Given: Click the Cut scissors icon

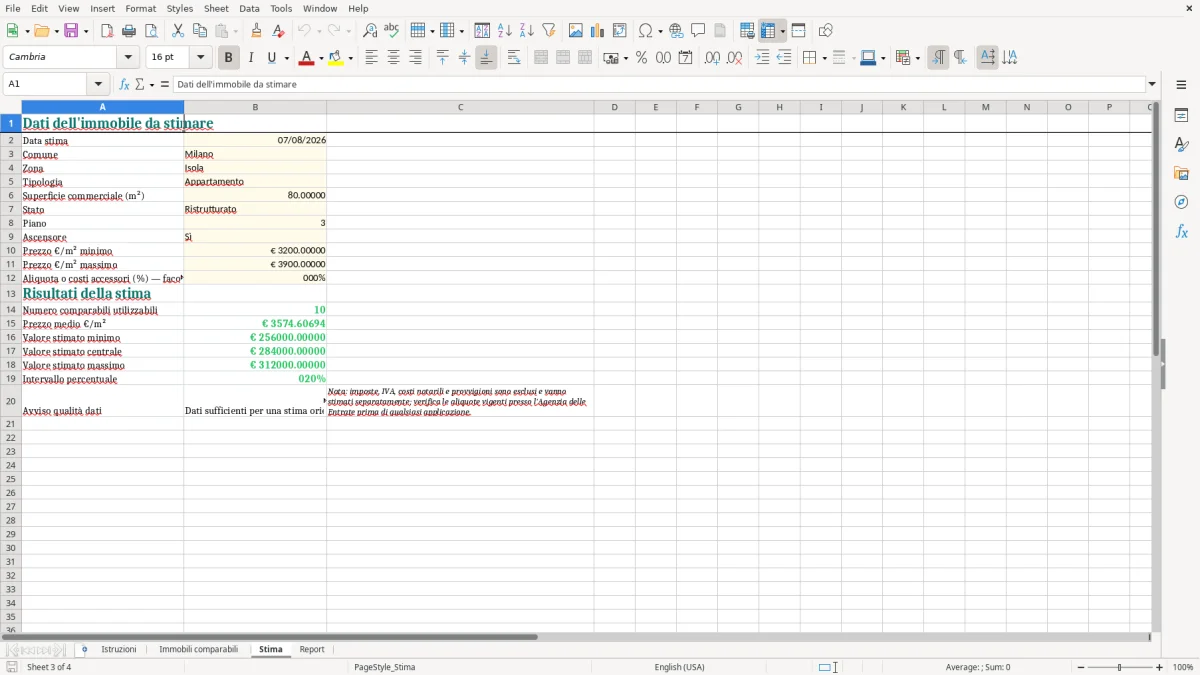Looking at the screenshot, I should (x=178, y=31).
